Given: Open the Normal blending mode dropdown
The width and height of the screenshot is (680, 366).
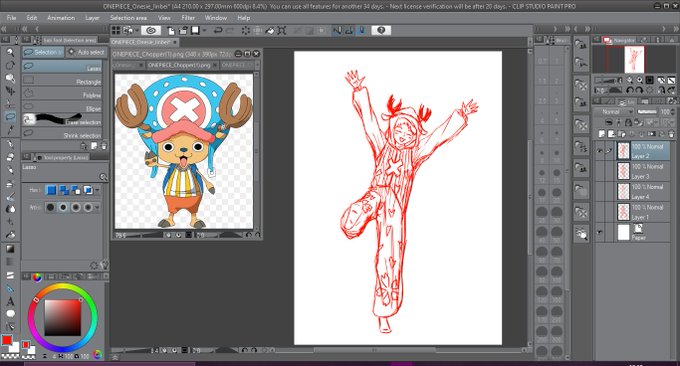Looking at the screenshot, I should coord(614,112).
